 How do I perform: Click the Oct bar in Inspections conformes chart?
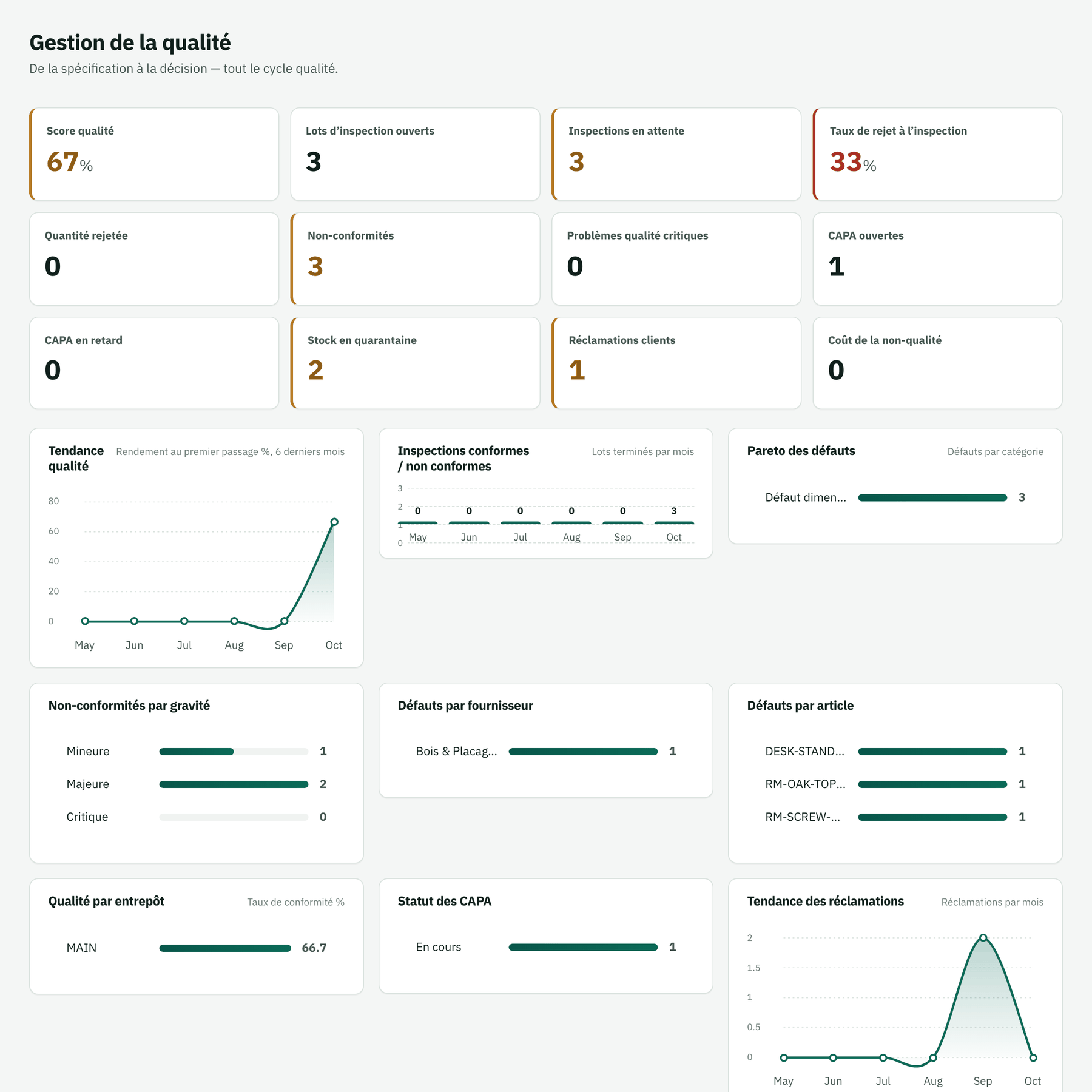pyautogui.click(x=674, y=523)
